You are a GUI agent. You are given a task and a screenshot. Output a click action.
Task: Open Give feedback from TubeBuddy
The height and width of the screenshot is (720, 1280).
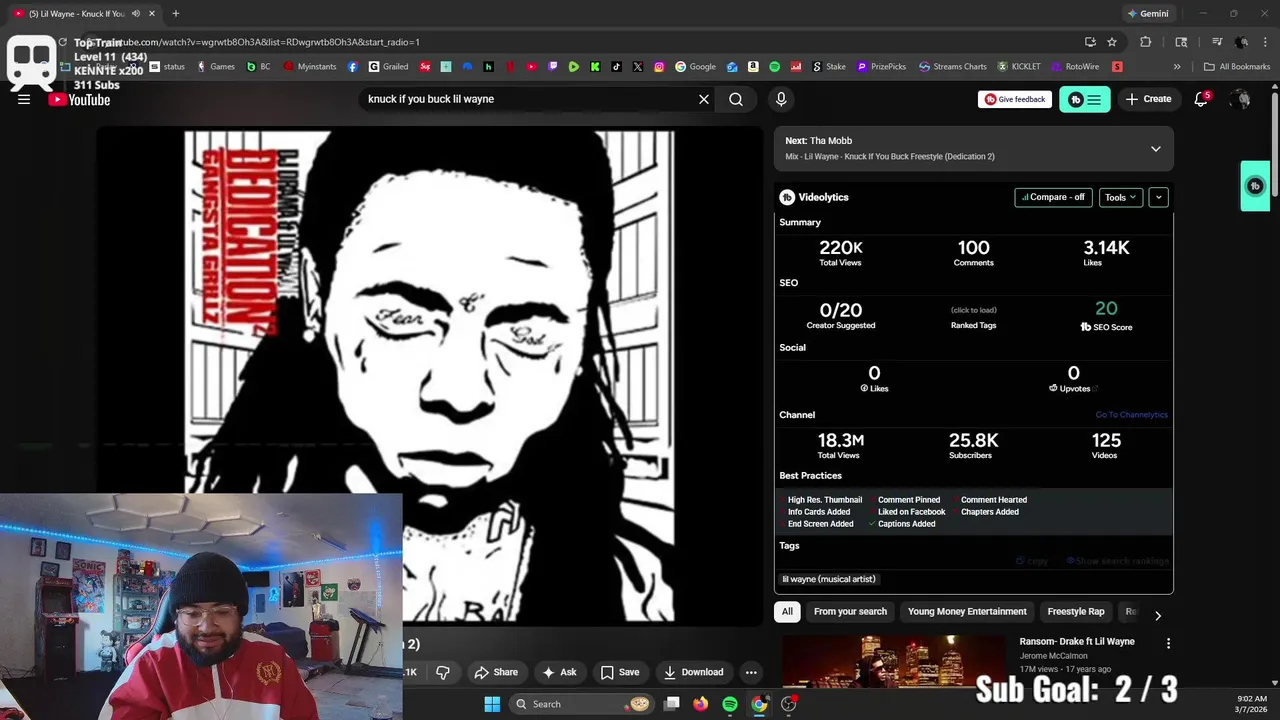1015,99
